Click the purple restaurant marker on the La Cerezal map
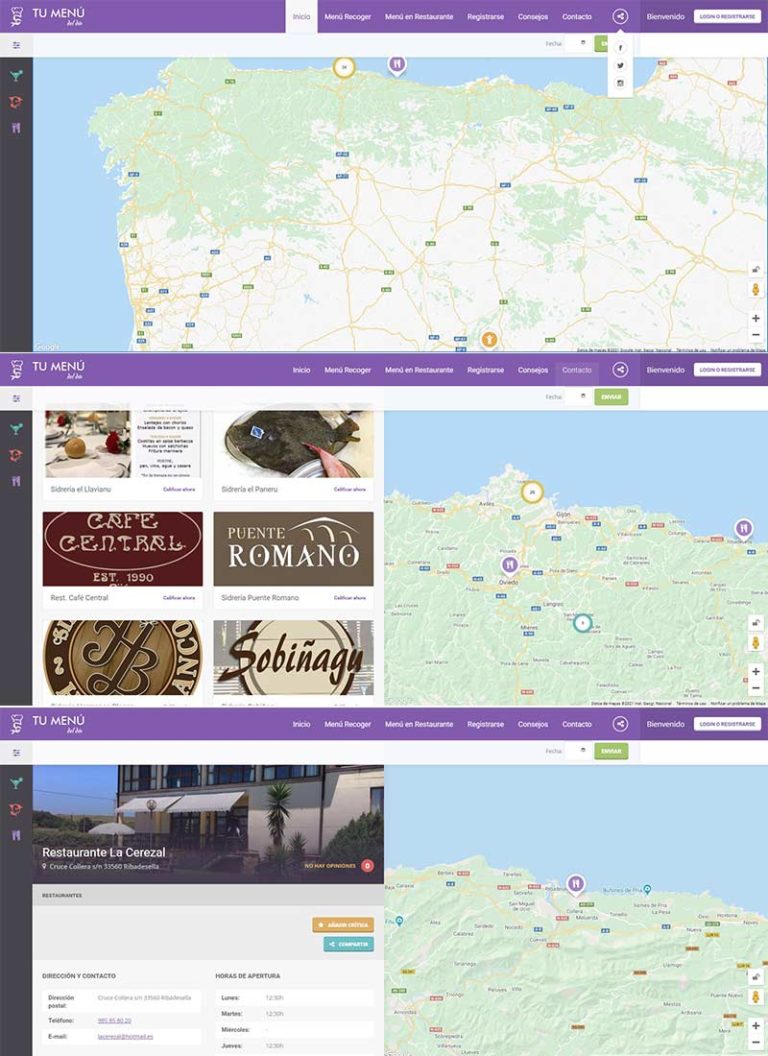Screen dimensions: 768x1056 click(x=575, y=884)
